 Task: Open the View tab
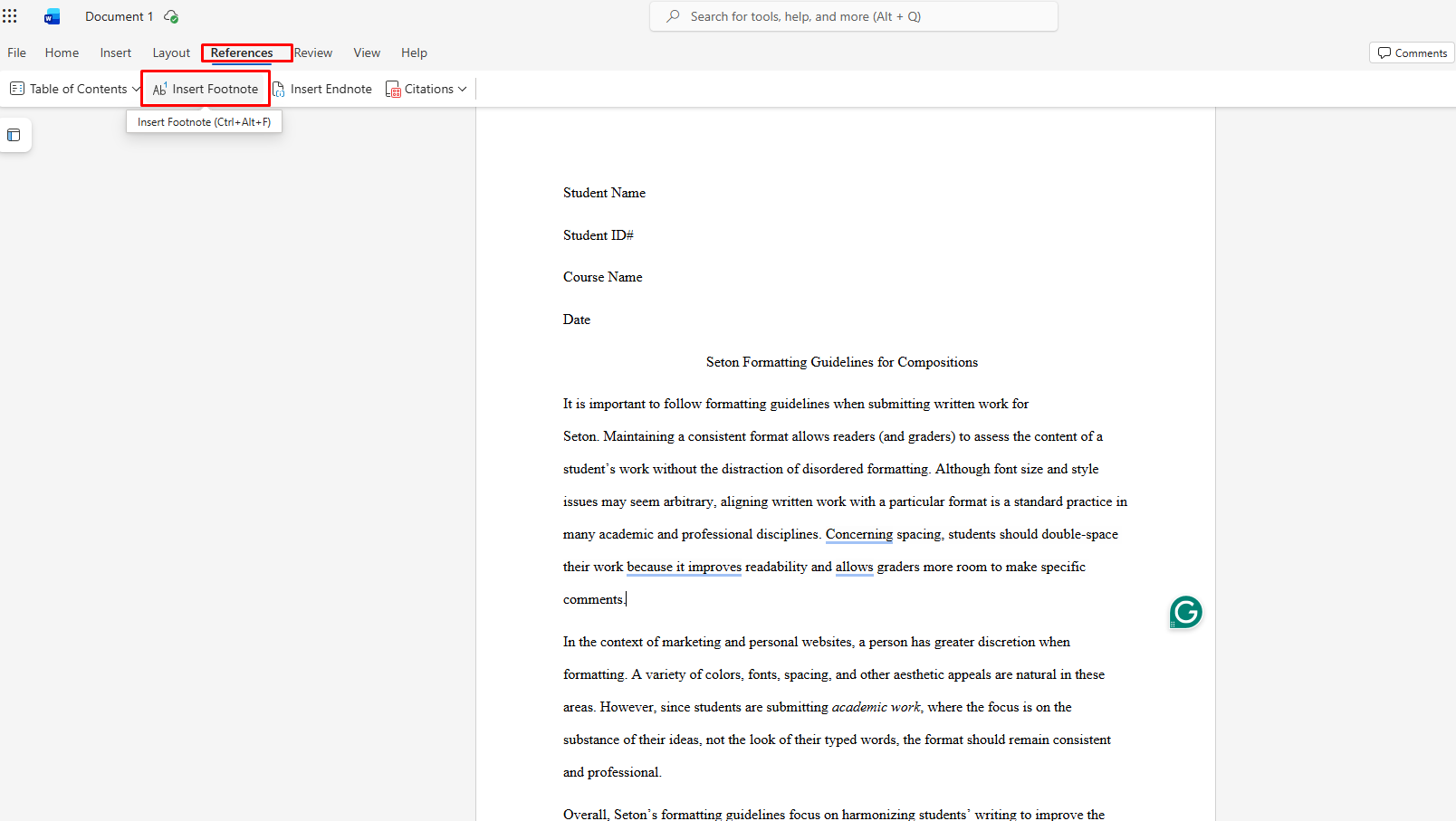tap(367, 53)
